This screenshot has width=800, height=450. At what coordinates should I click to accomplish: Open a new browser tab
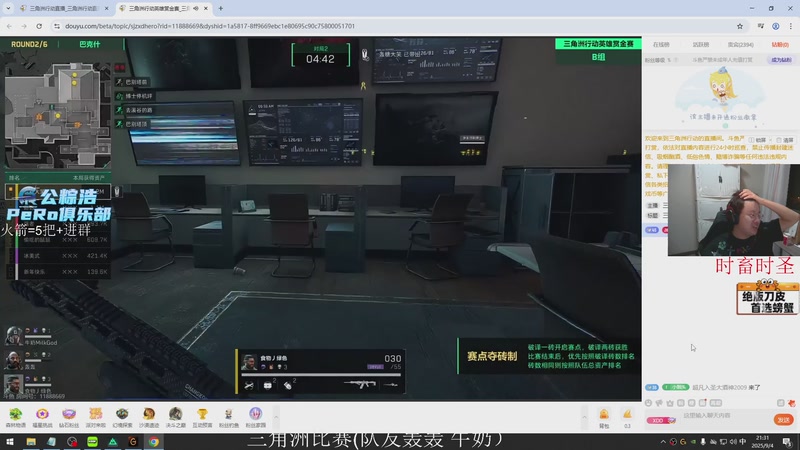coord(221,8)
